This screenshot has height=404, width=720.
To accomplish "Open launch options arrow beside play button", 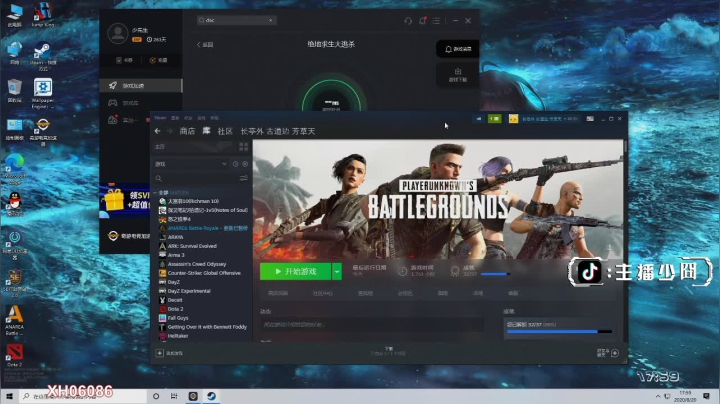I will (337, 271).
